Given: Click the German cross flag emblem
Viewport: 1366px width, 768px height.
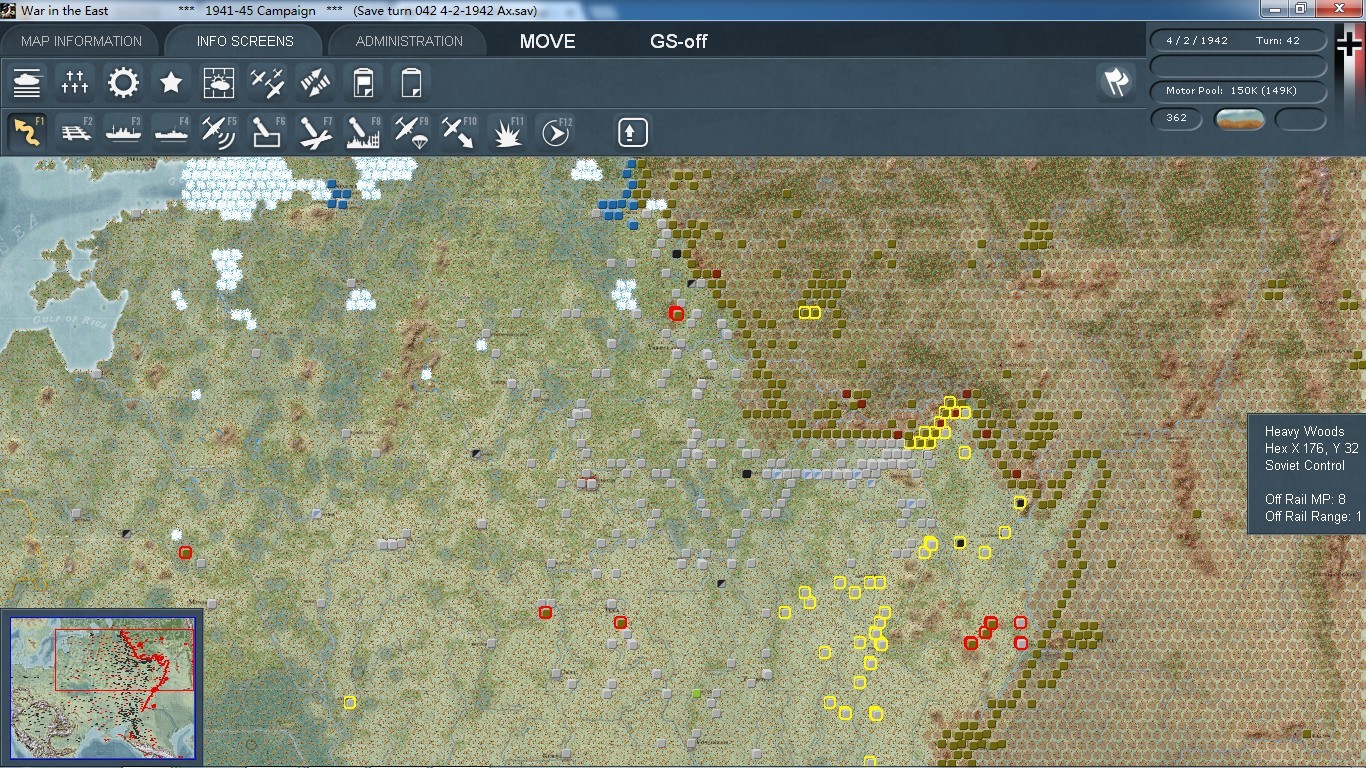Looking at the screenshot, I should 1349,45.
